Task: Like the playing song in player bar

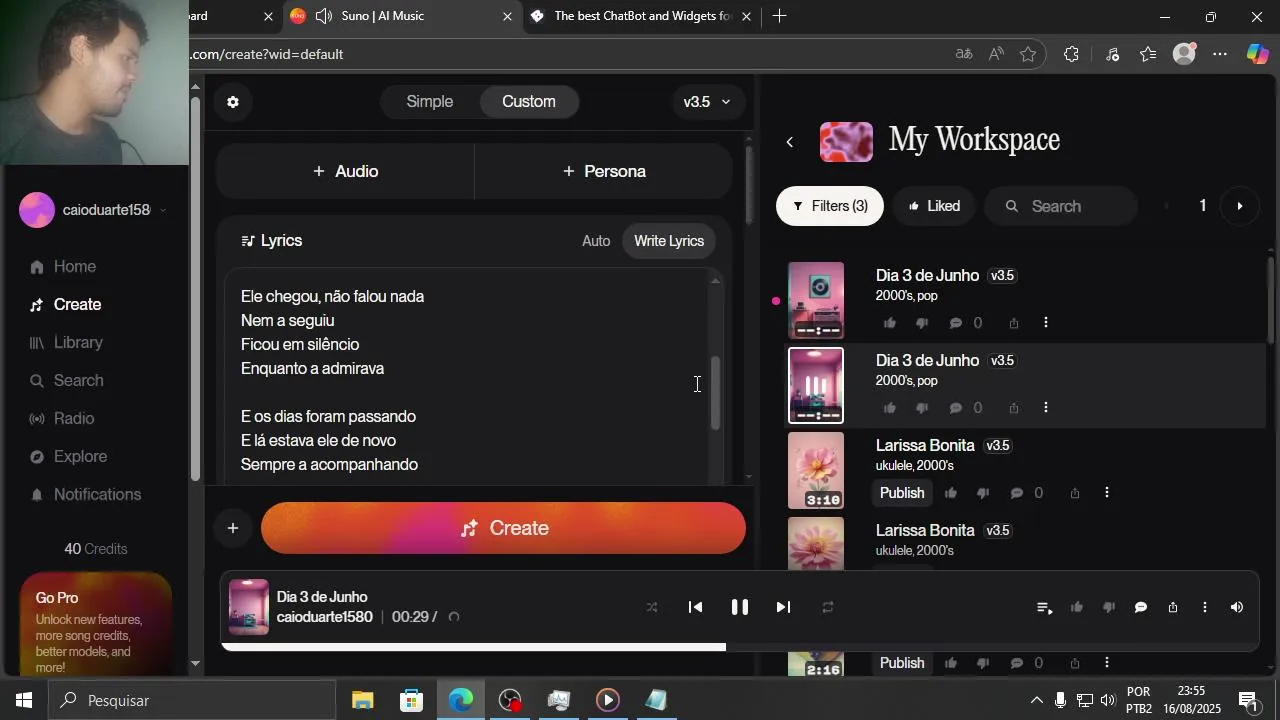Action: click(x=1077, y=607)
